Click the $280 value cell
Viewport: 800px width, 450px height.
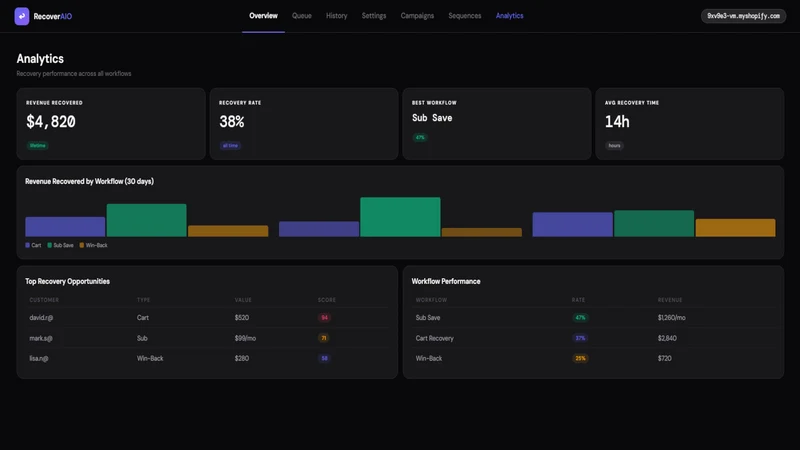click(x=241, y=358)
